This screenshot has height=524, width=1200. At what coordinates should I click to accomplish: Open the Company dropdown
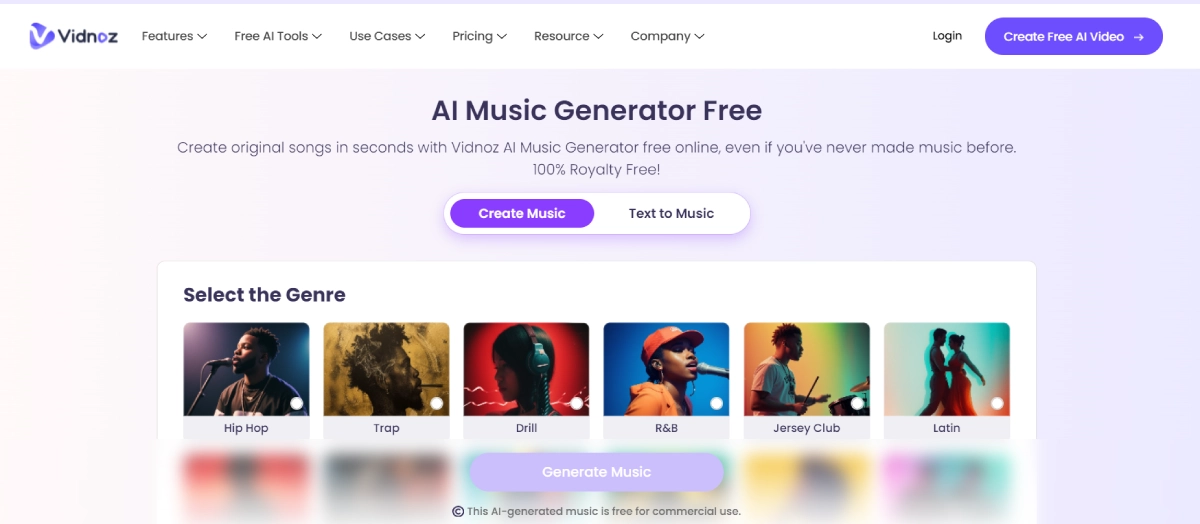(x=667, y=36)
